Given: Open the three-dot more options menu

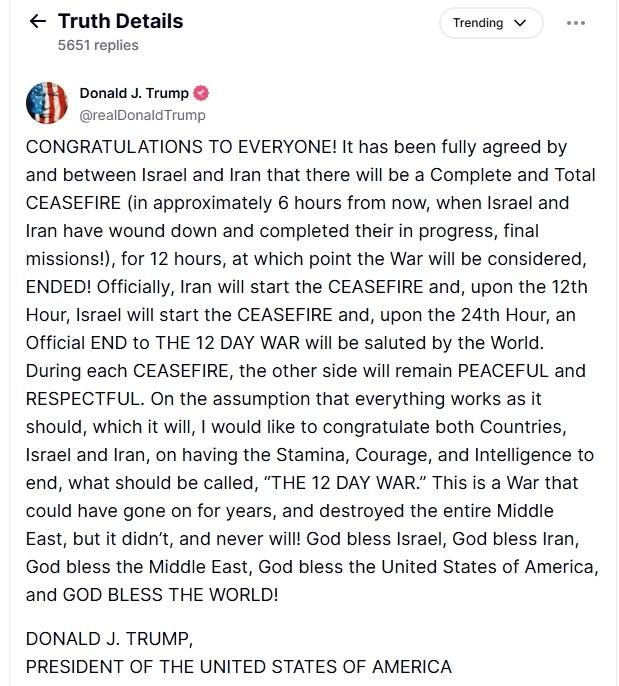Looking at the screenshot, I should 576,23.
